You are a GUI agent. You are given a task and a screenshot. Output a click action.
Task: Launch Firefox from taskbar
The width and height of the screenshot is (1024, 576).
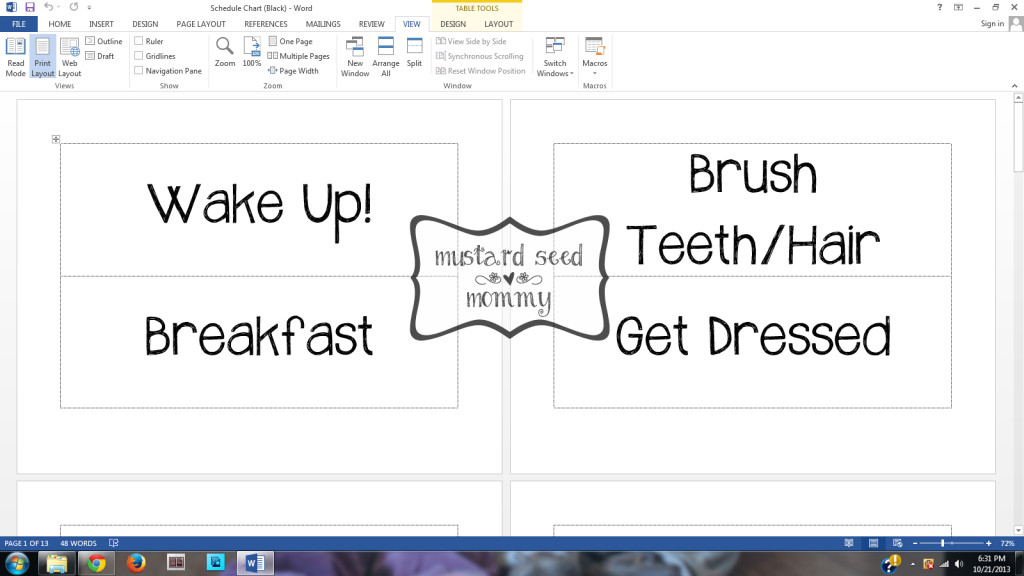136,563
